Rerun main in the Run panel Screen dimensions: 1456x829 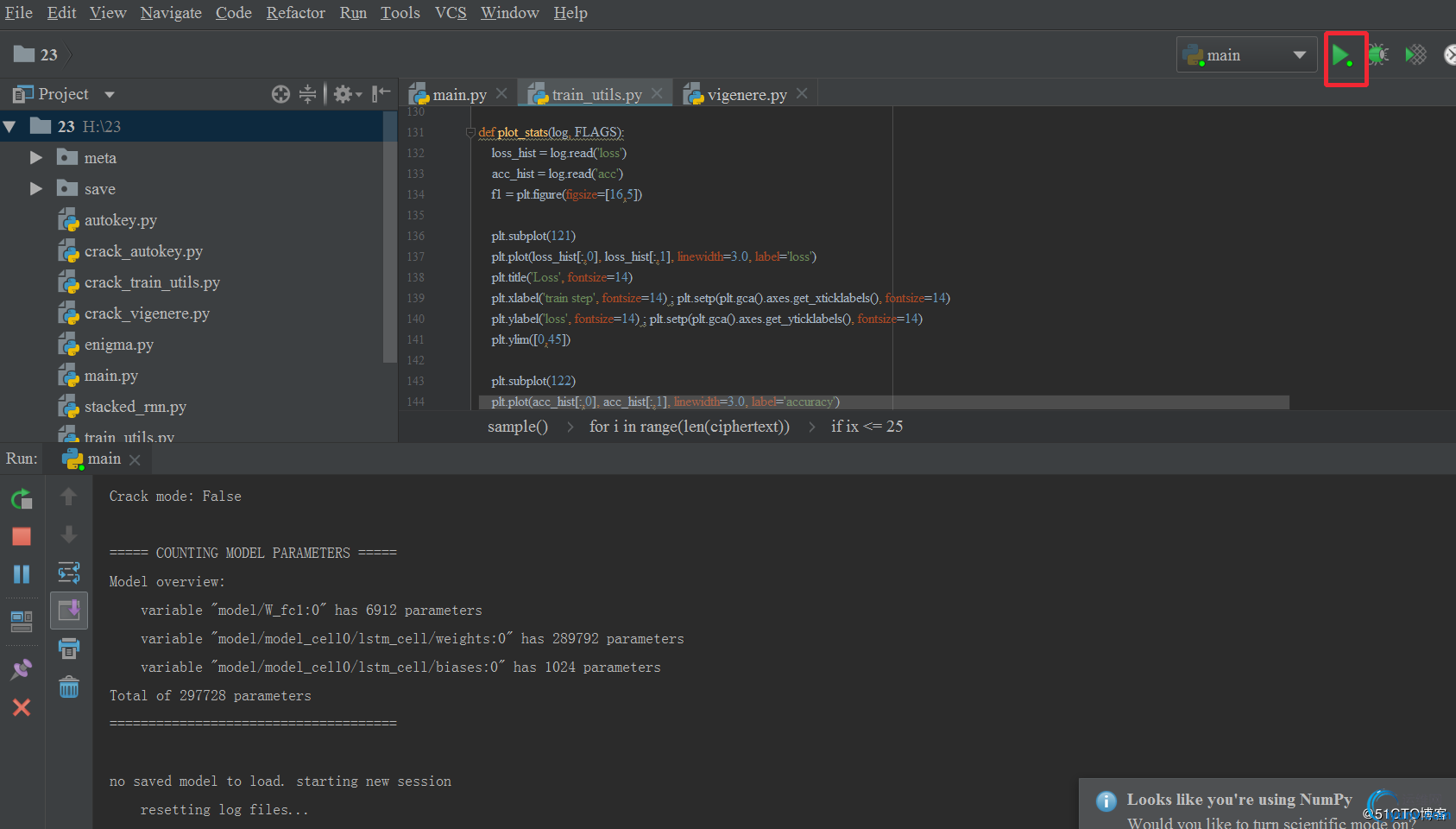[22, 499]
